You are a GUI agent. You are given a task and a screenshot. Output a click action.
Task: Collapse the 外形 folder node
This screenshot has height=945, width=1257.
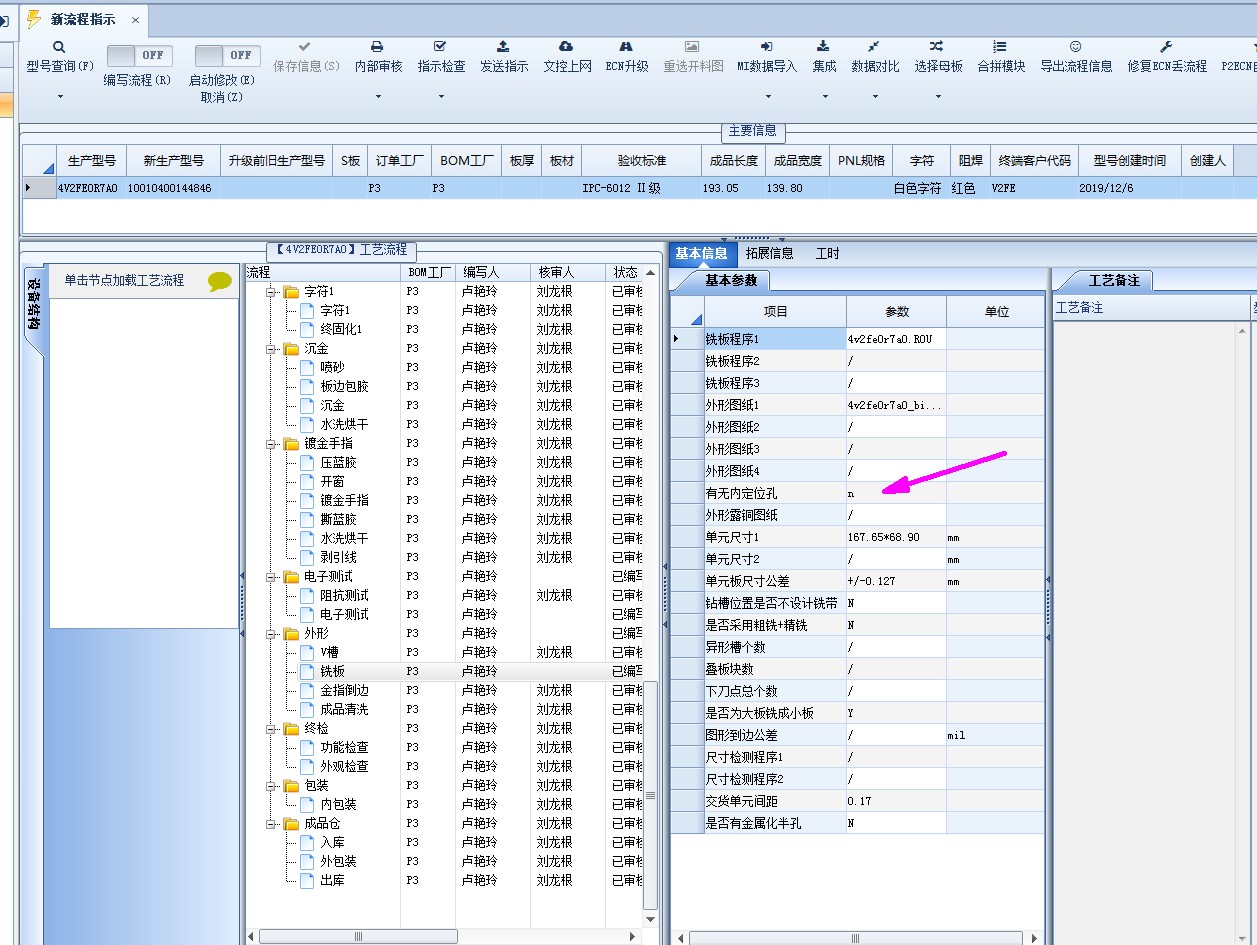point(271,634)
